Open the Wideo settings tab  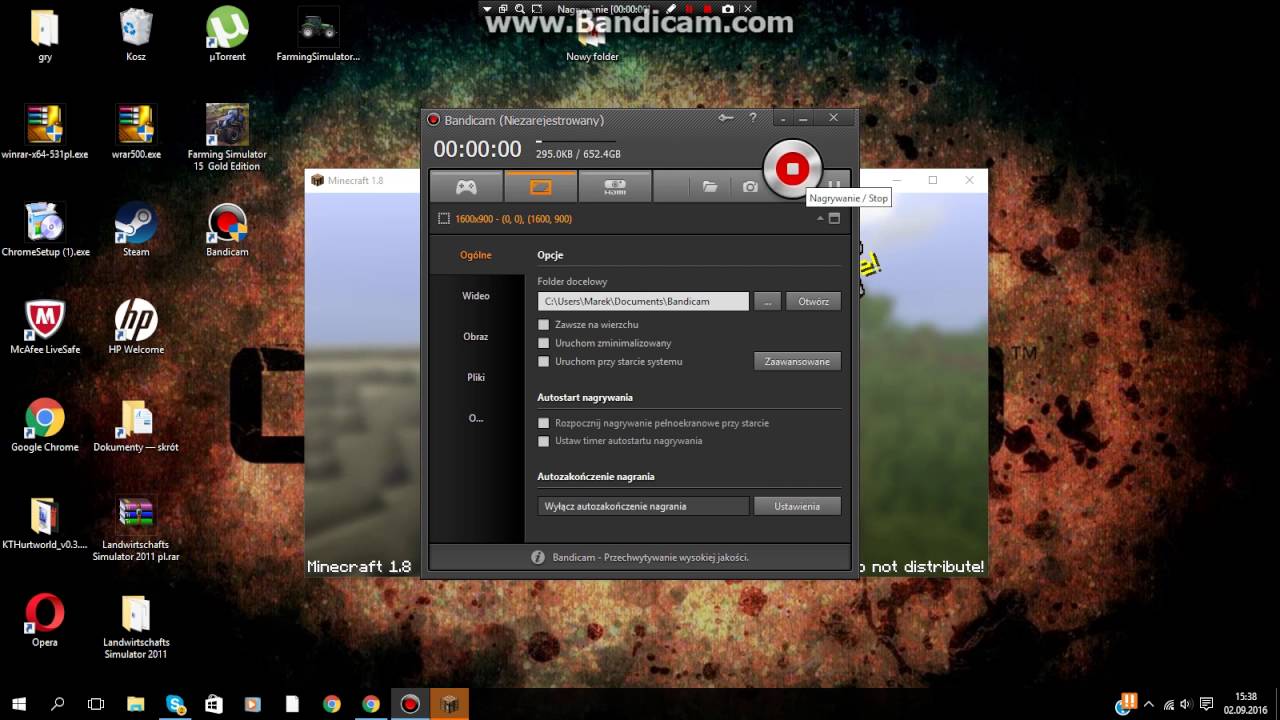click(x=476, y=296)
